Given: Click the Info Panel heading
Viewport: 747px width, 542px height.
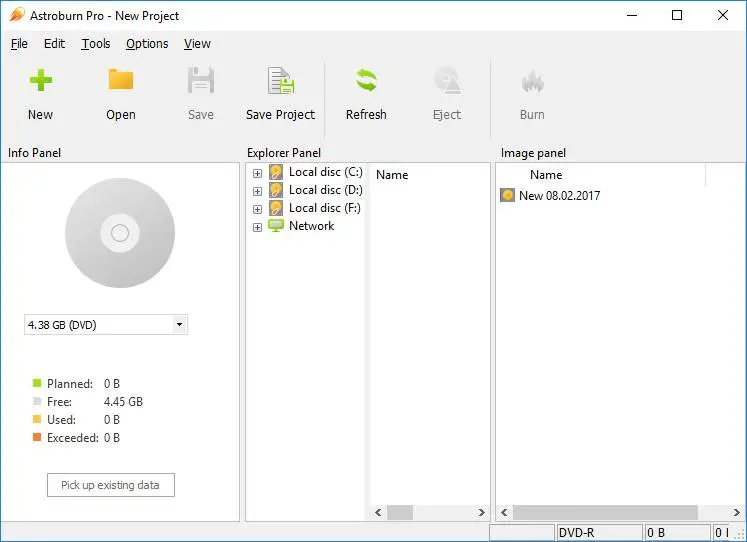Looking at the screenshot, I should pos(34,153).
